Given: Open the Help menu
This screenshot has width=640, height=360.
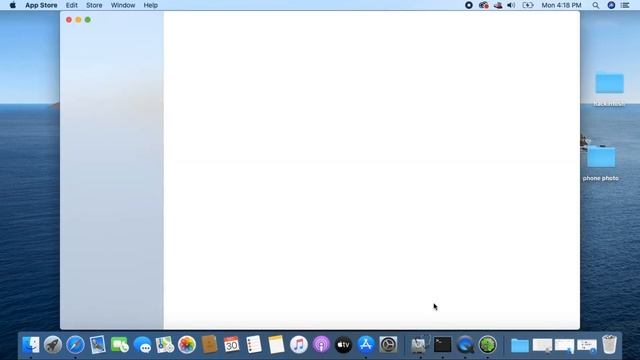Looking at the screenshot, I should tap(151, 5).
